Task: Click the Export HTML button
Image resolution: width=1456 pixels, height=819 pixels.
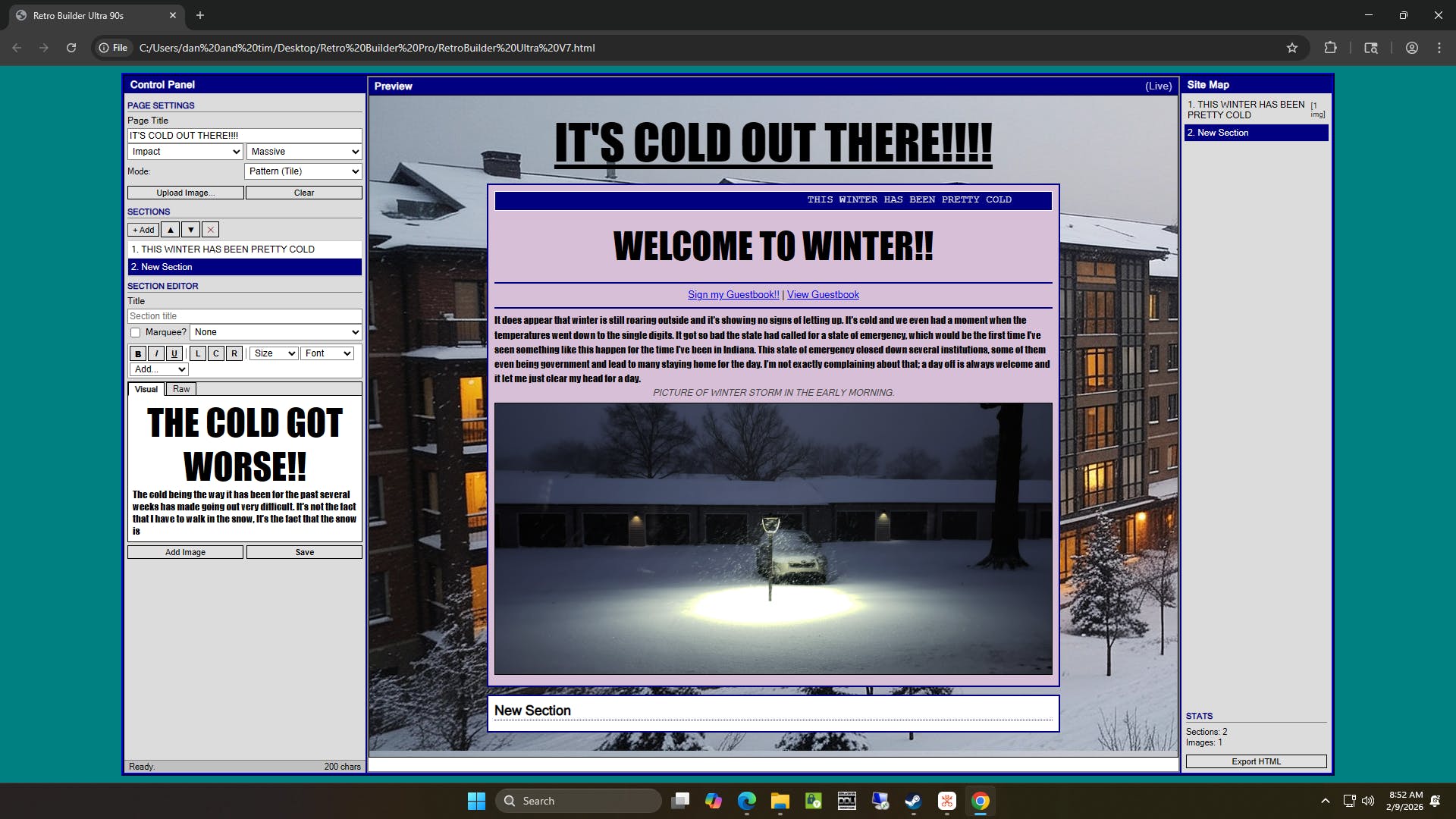Action: click(x=1256, y=761)
